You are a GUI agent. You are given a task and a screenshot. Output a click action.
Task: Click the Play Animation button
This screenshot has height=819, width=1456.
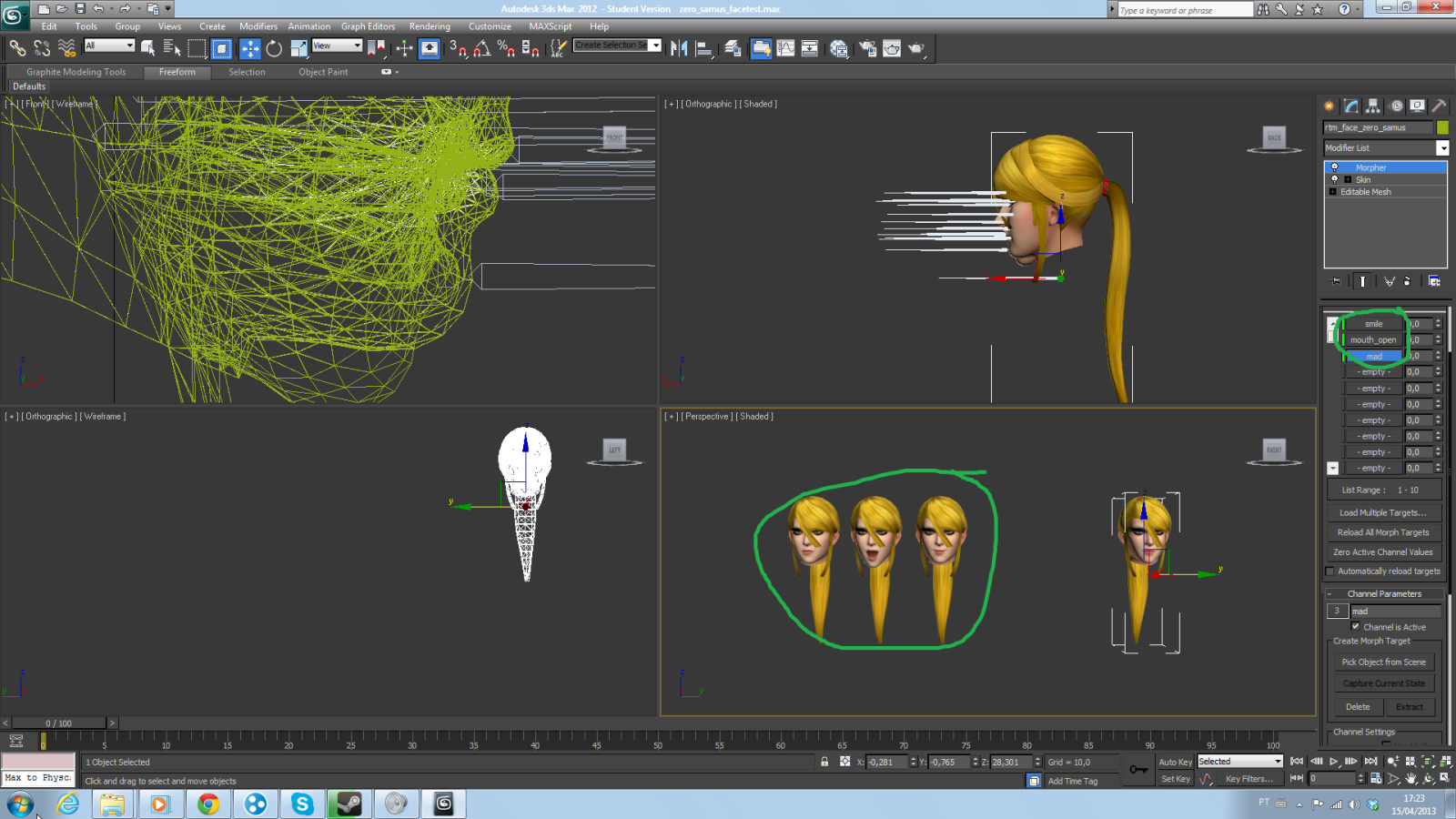pos(1333,761)
